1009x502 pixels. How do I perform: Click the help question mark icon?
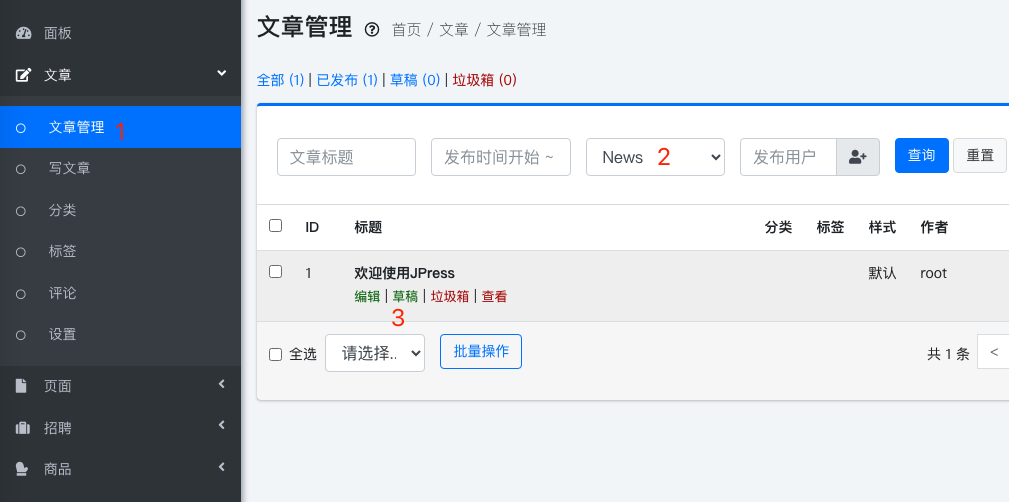372,30
